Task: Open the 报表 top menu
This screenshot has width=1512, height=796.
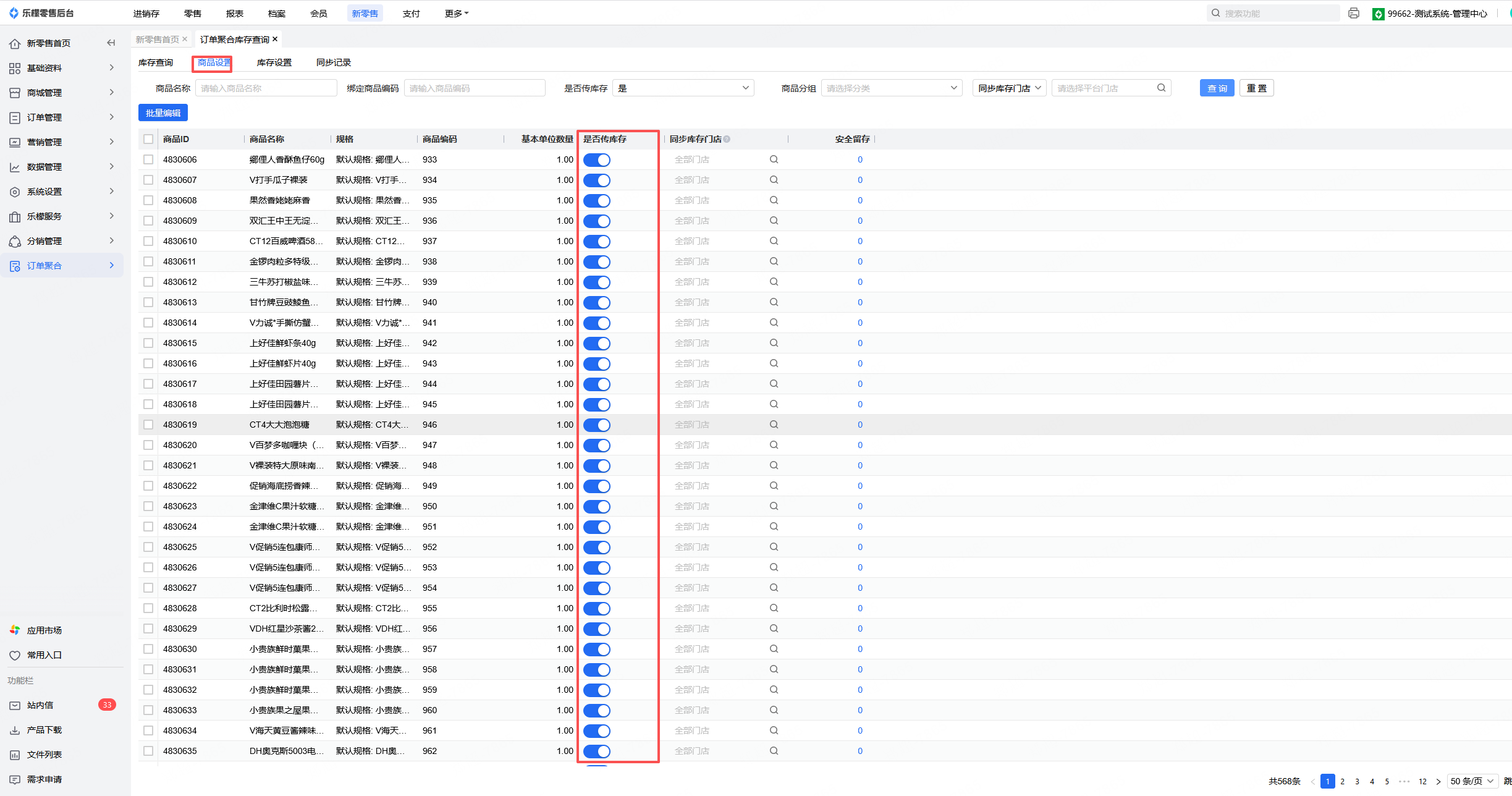Action: (234, 13)
